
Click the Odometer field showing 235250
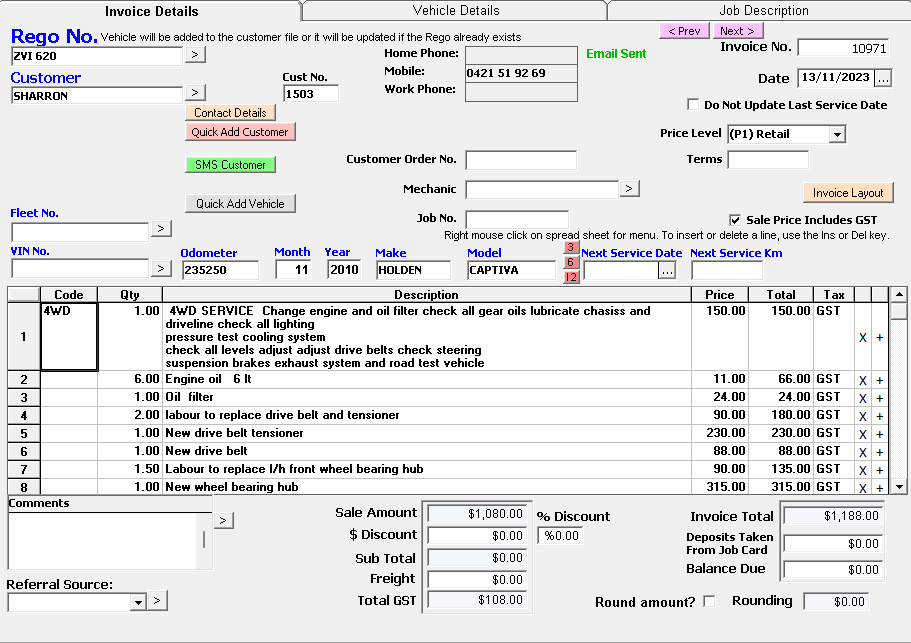click(220, 270)
